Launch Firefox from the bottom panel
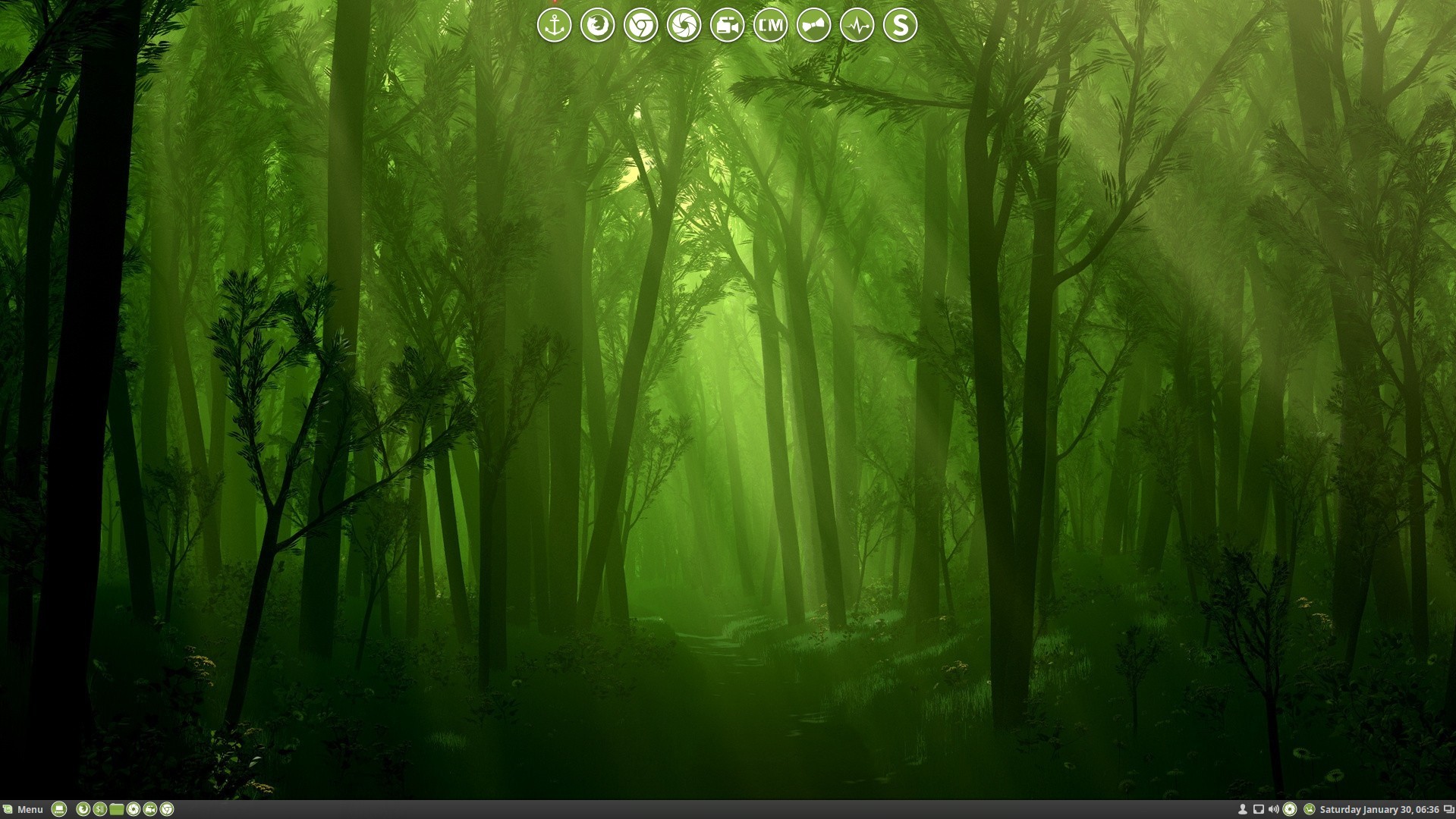This screenshot has width=1456, height=819. coord(83,809)
